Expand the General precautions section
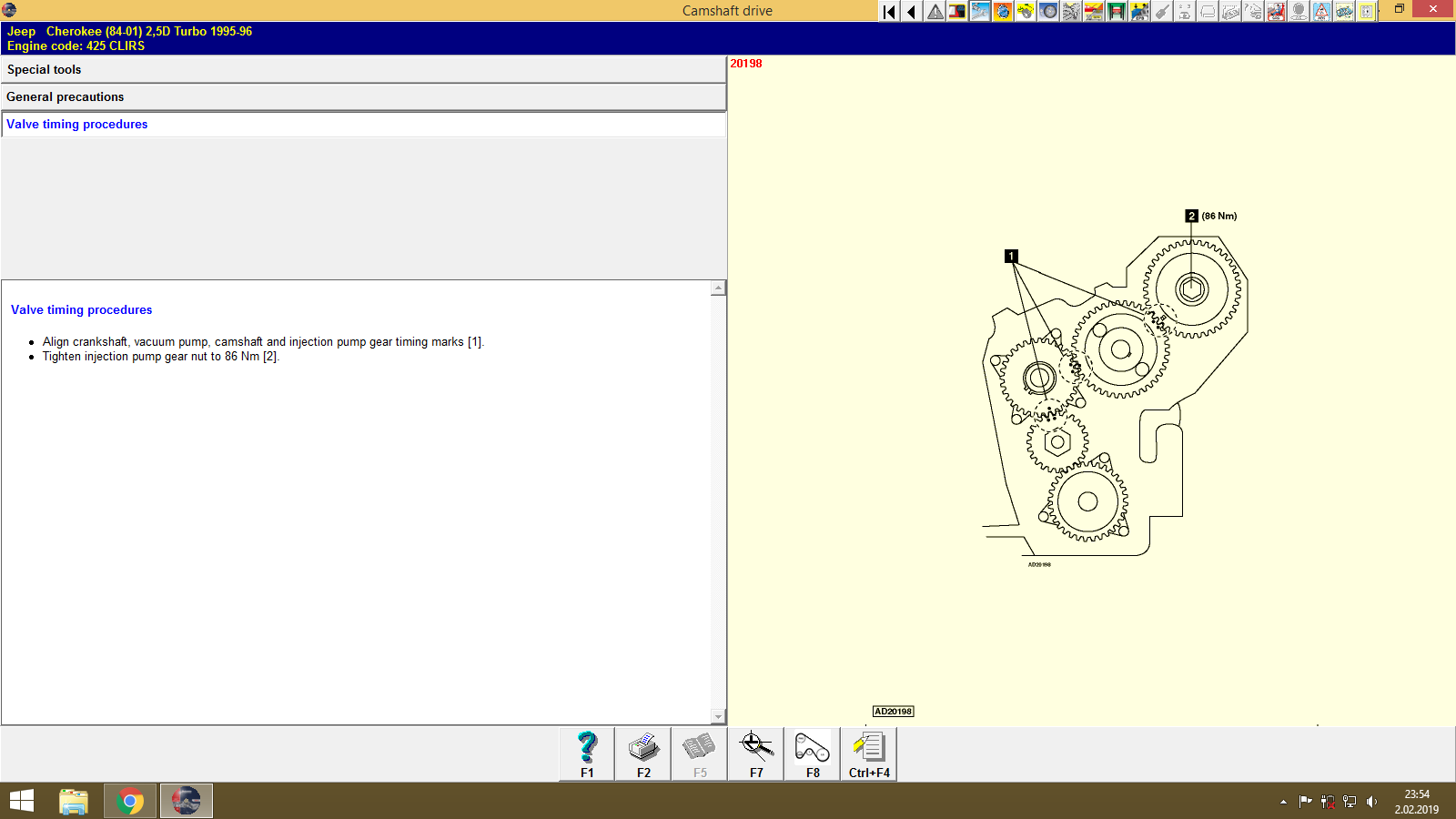 click(364, 96)
